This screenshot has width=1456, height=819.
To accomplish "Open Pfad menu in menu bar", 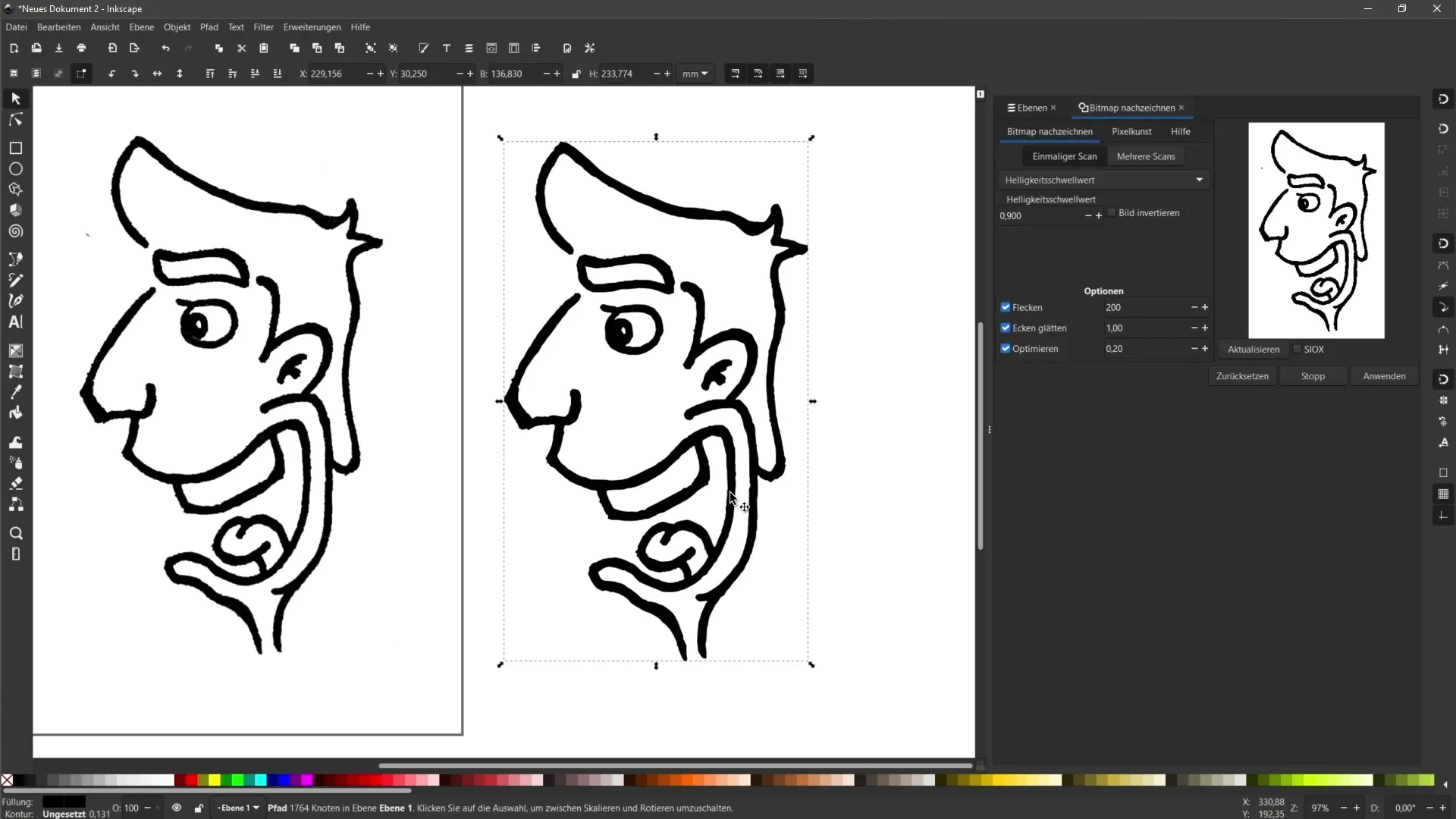I will (x=209, y=27).
